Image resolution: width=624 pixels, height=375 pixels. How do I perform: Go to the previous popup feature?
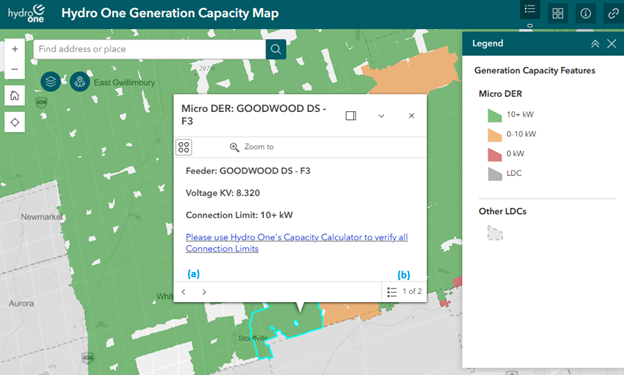tap(183, 292)
